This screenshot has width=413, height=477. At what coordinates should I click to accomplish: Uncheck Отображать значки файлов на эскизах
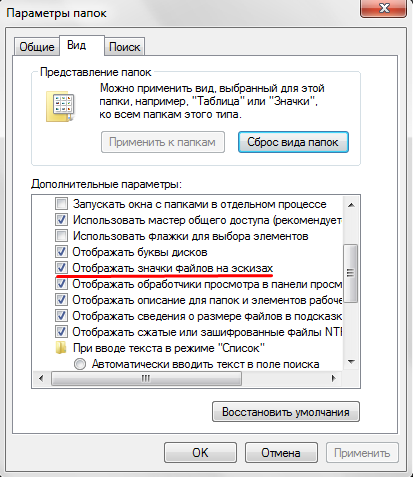pos(61,268)
